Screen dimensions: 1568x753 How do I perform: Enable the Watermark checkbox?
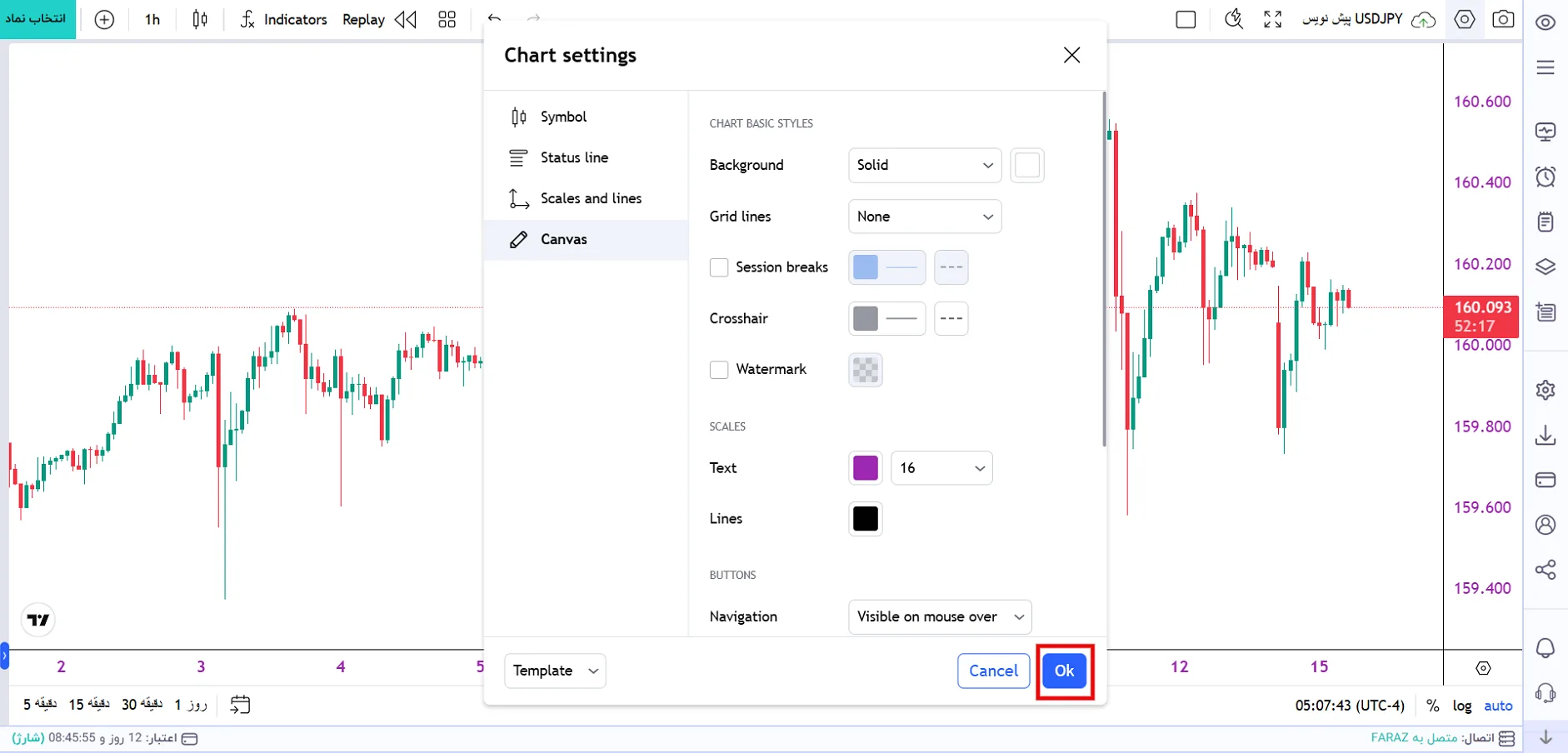719,370
